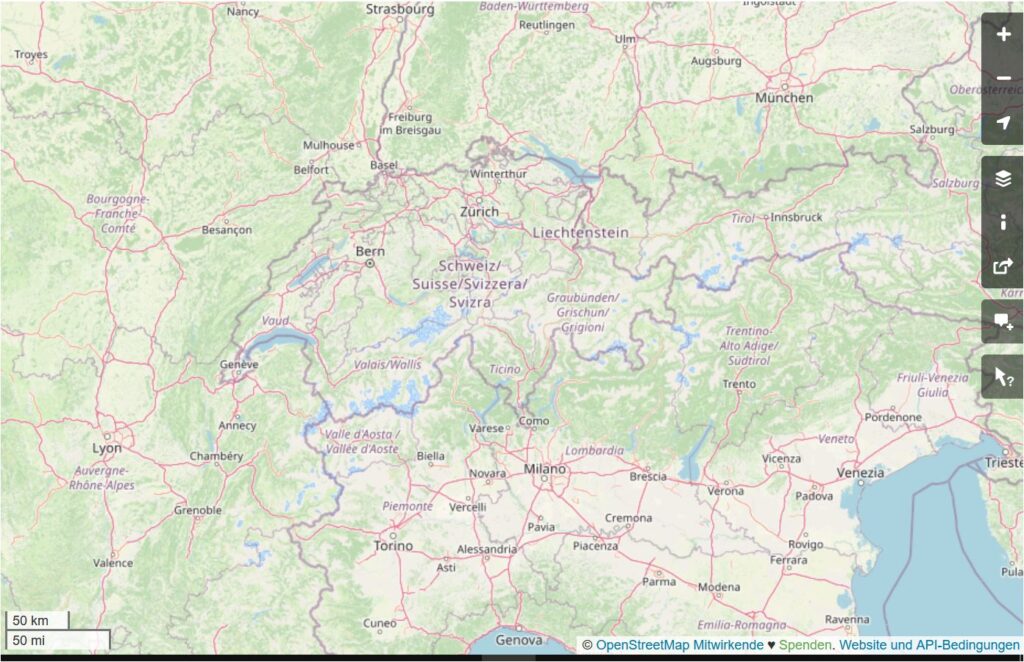Image resolution: width=1024 pixels, height=662 pixels.
Task: Select the Genève city label
Action: pyautogui.click(x=239, y=364)
